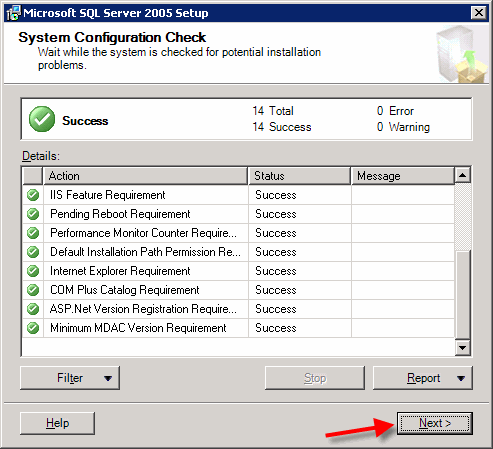Image resolution: width=493 pixels, height=449 pixels.
Task: Open Help for the configuration check
Action: coord(57,423)
